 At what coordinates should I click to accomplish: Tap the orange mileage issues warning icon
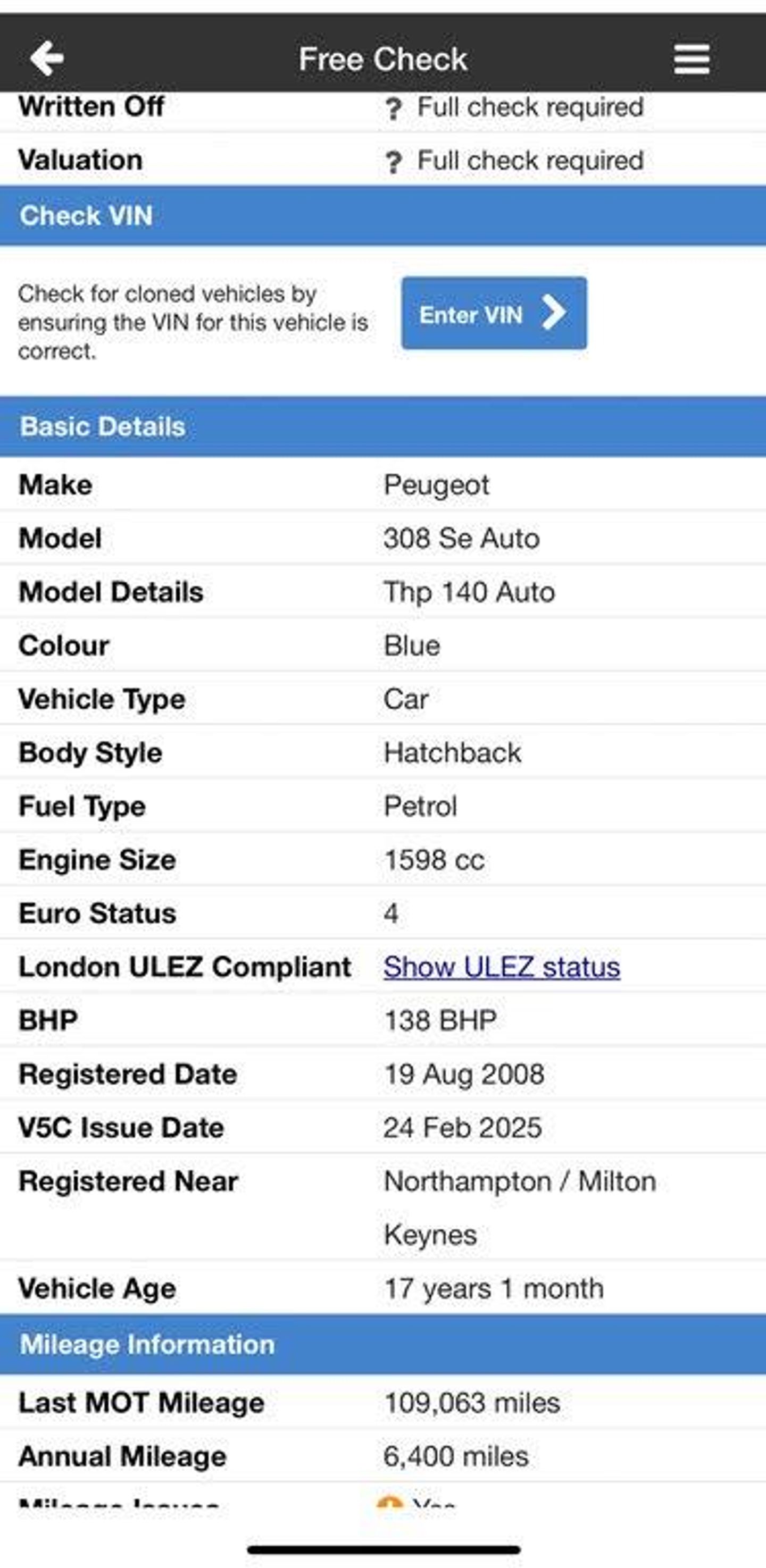[390, 1501]
